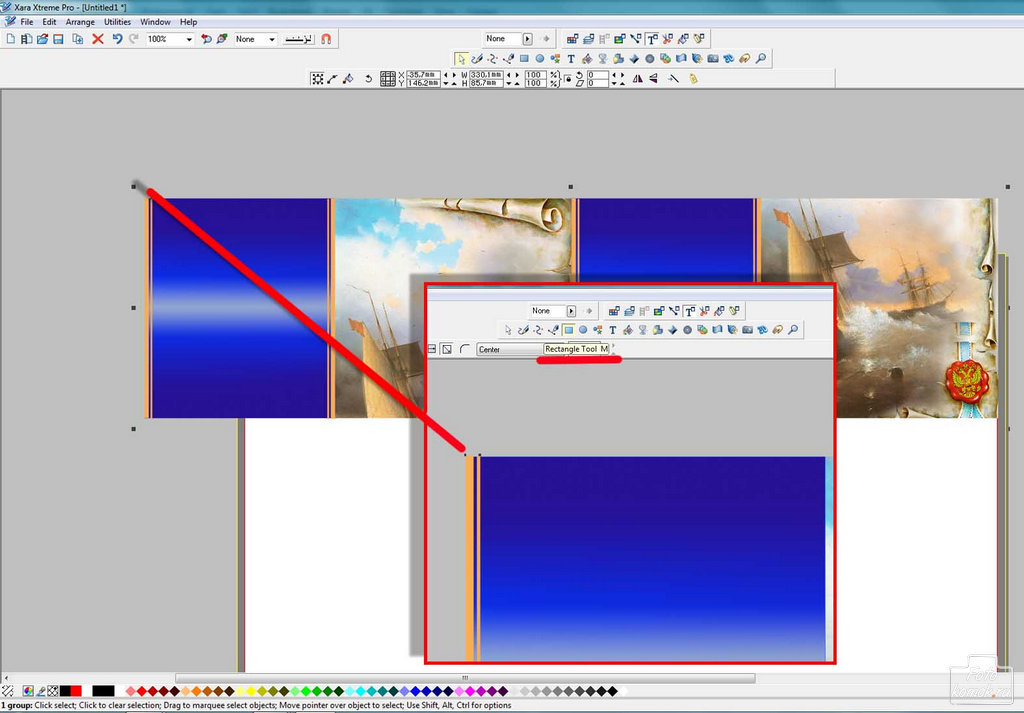
Task: Pick the colour eyedropper on colour line
Action: 41,691
